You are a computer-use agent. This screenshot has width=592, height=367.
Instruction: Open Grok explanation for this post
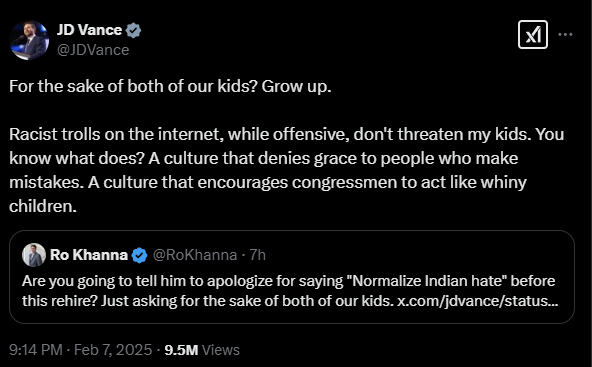click(x=533, y=35)
